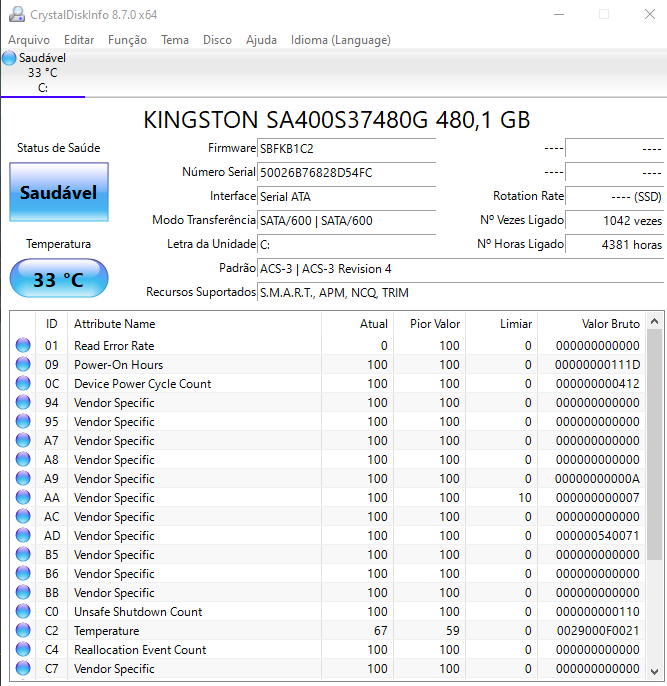
Task: Click the Saudável health status button
Action: pos(59,192)
